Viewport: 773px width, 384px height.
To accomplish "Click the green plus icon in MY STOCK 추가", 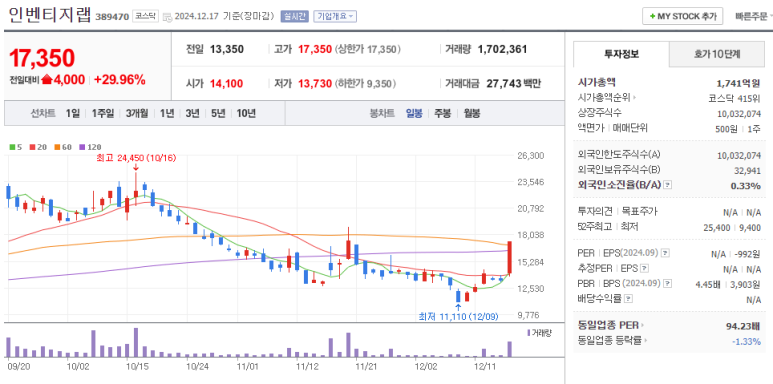I will (x=652, y=16).
